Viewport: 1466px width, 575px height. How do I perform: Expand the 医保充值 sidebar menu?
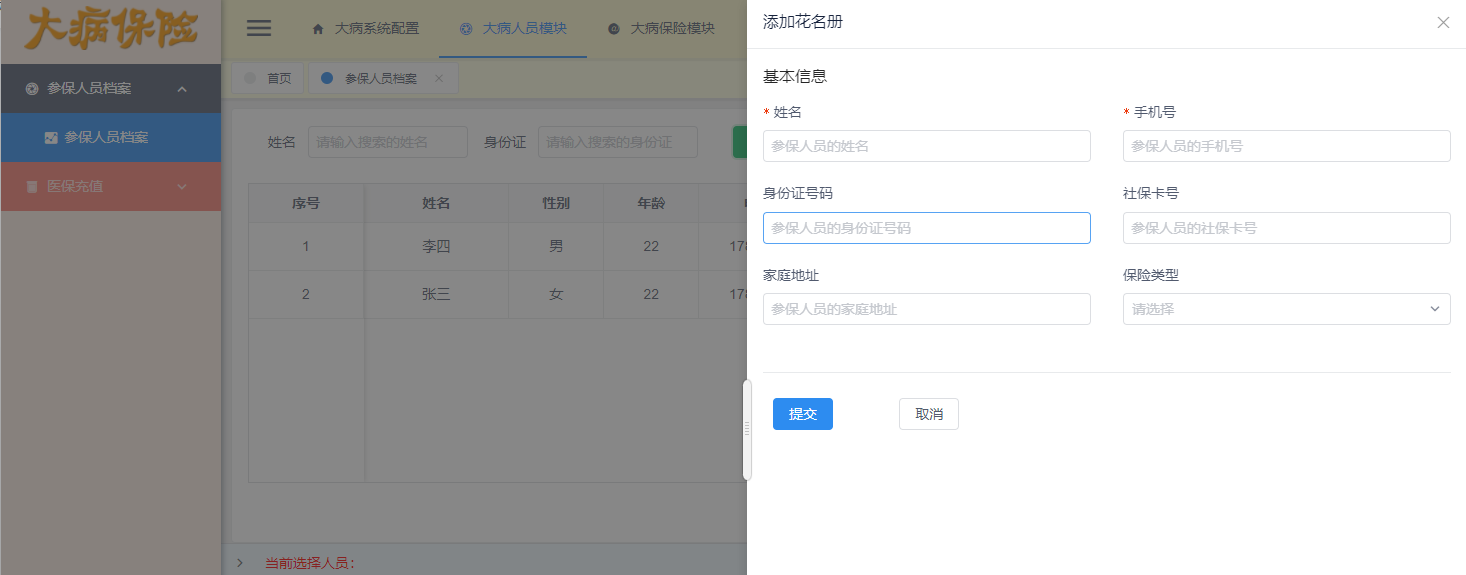pos(182,187)
